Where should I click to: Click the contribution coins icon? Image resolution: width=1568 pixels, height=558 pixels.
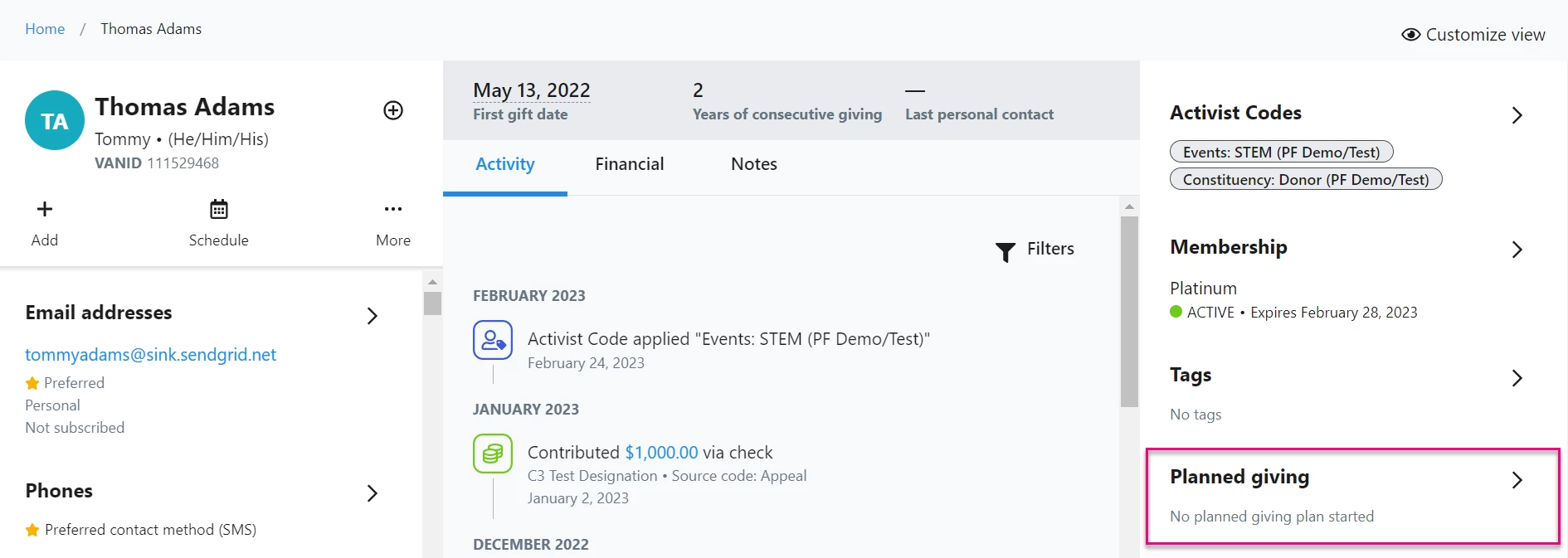click(x=493, y=454)
